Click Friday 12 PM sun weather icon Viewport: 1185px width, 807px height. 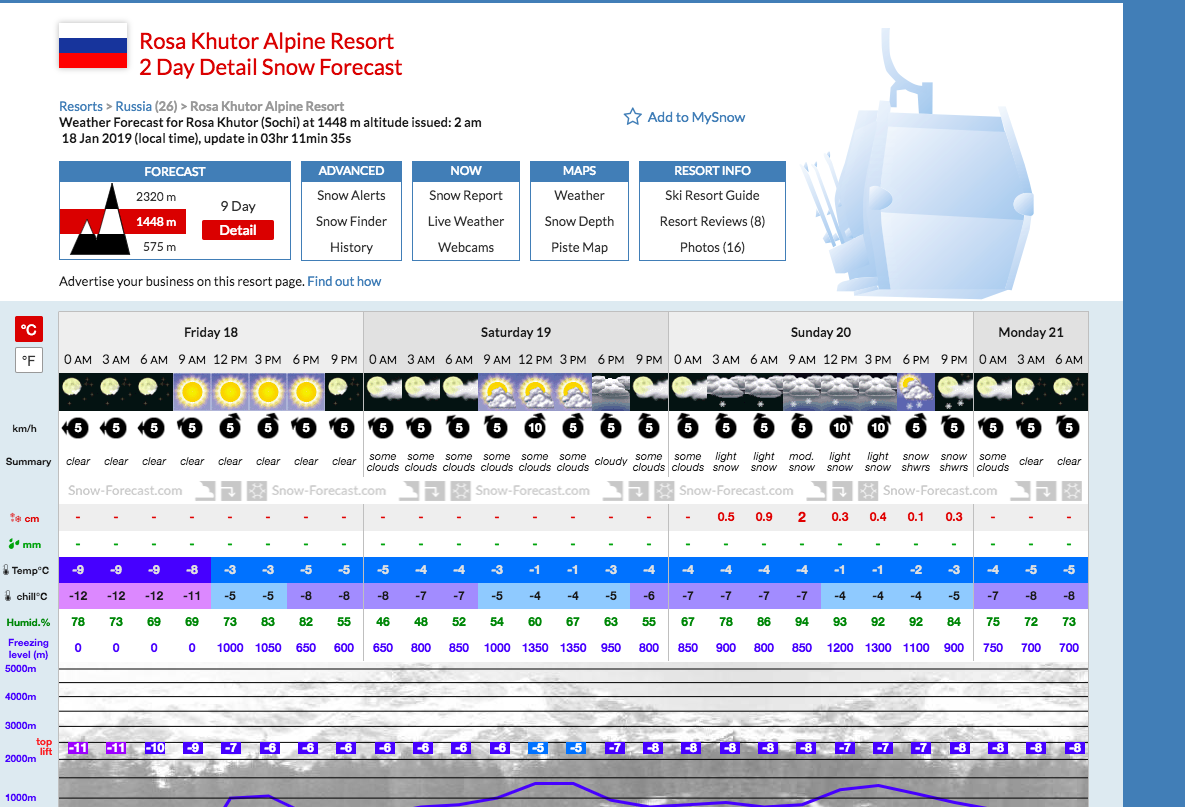230,391
